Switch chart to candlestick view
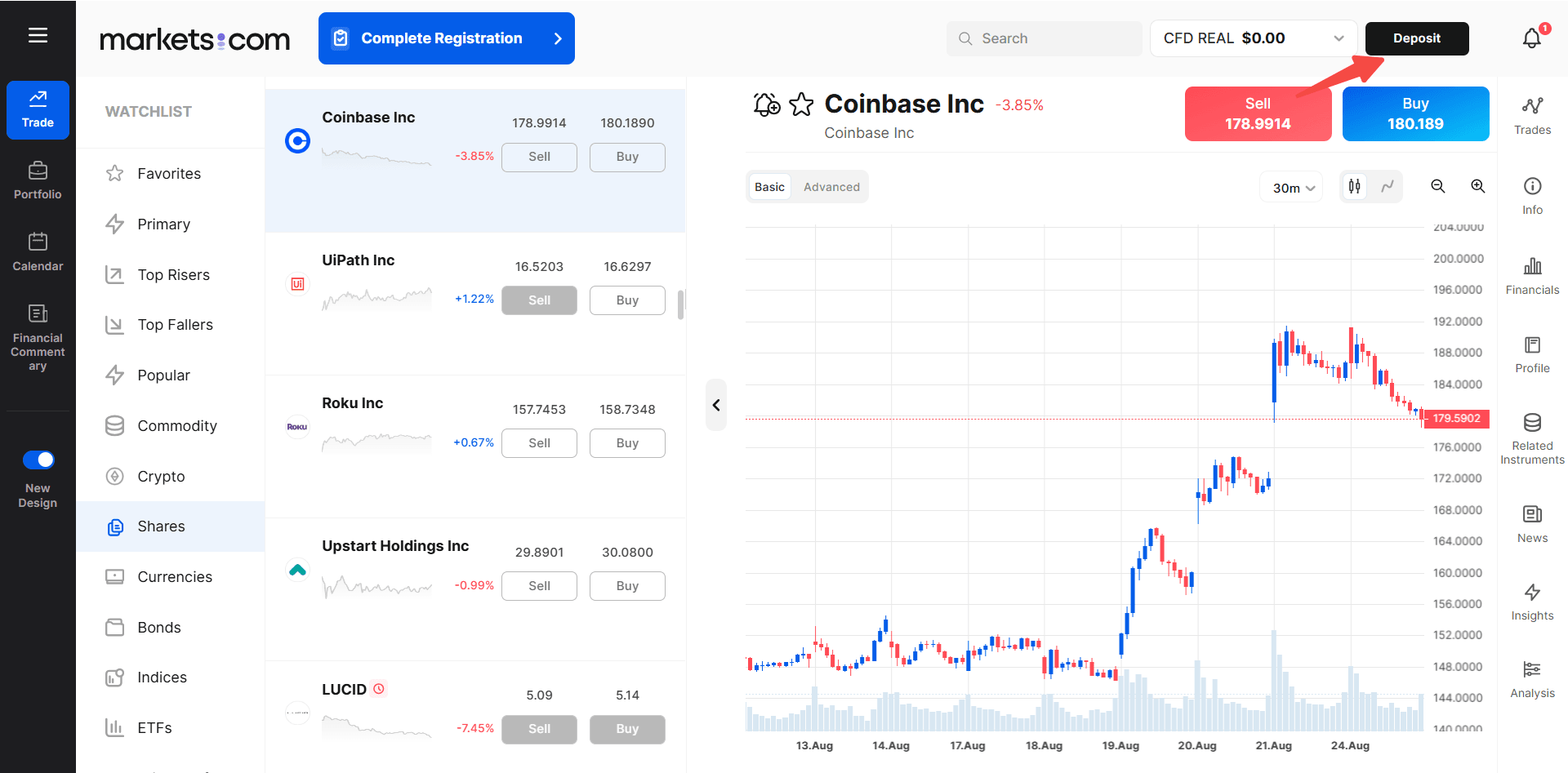 (1355, 187)
